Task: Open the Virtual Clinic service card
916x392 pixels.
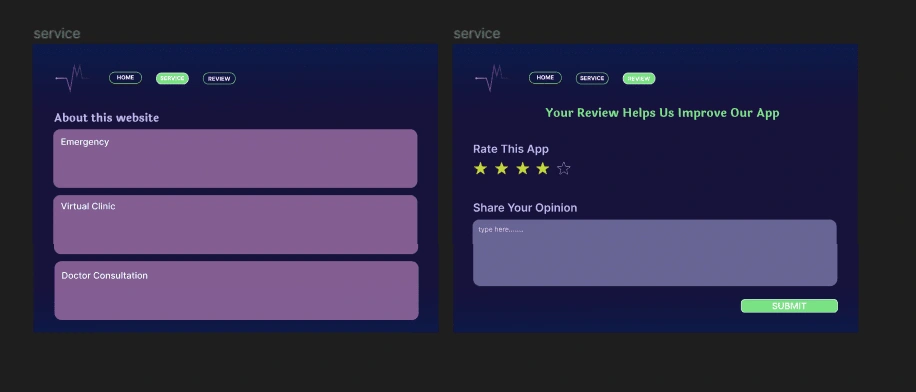Action: tap(235, 224)
